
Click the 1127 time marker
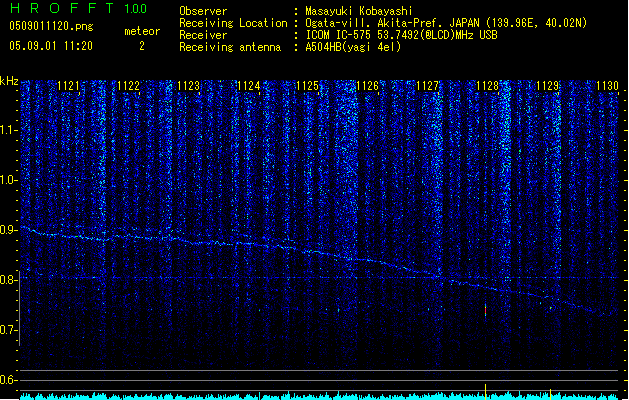click(x=428, y=86)
